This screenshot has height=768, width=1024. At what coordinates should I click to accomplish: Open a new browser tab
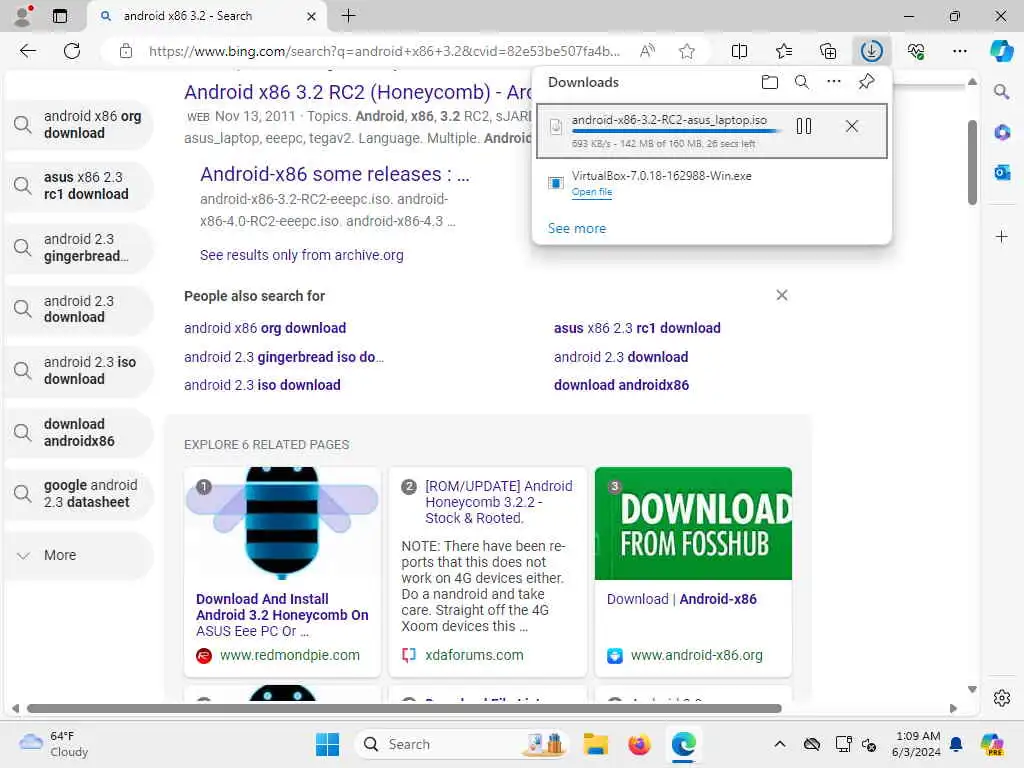pyautogui.click(x=349, y=16)
